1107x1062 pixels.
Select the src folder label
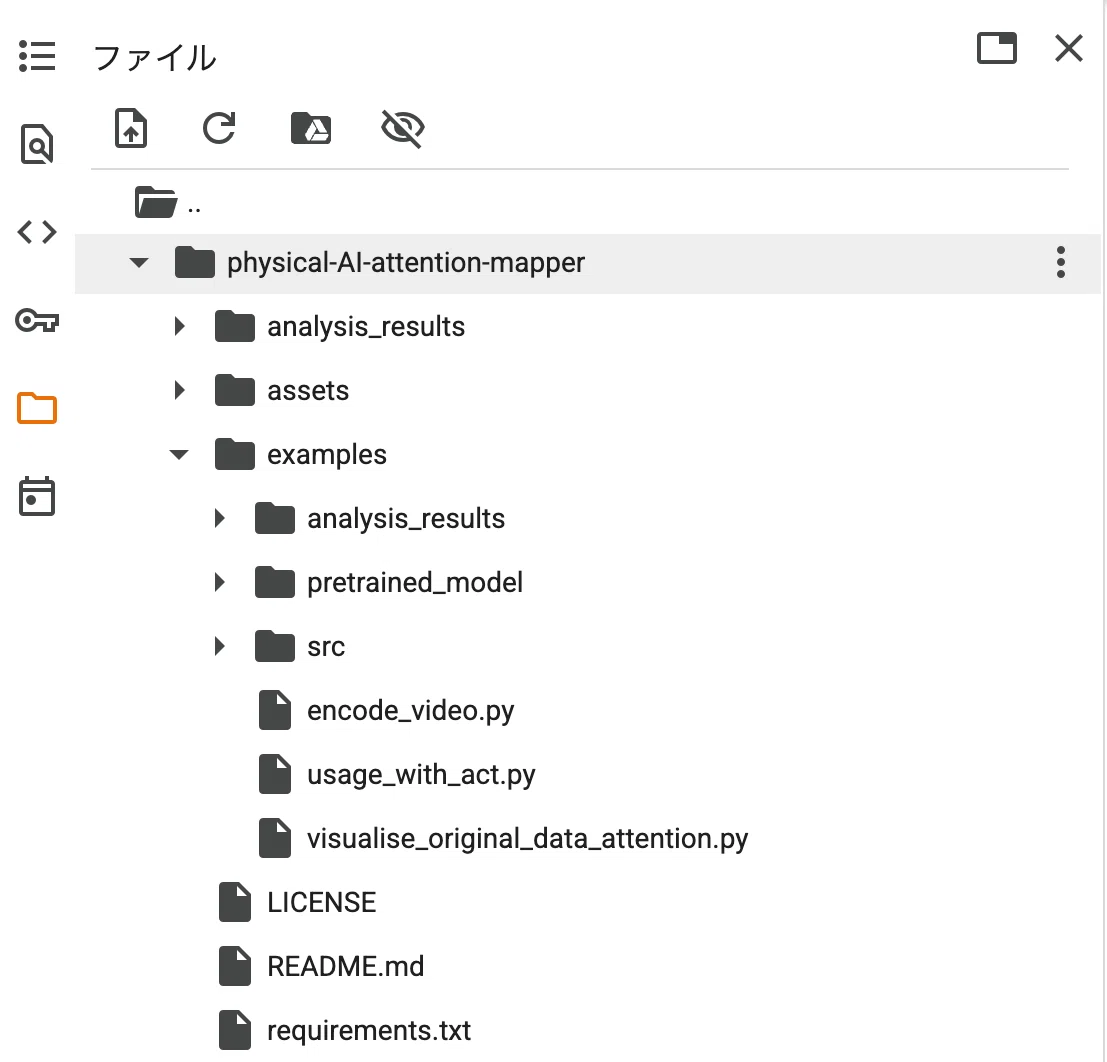326,647
